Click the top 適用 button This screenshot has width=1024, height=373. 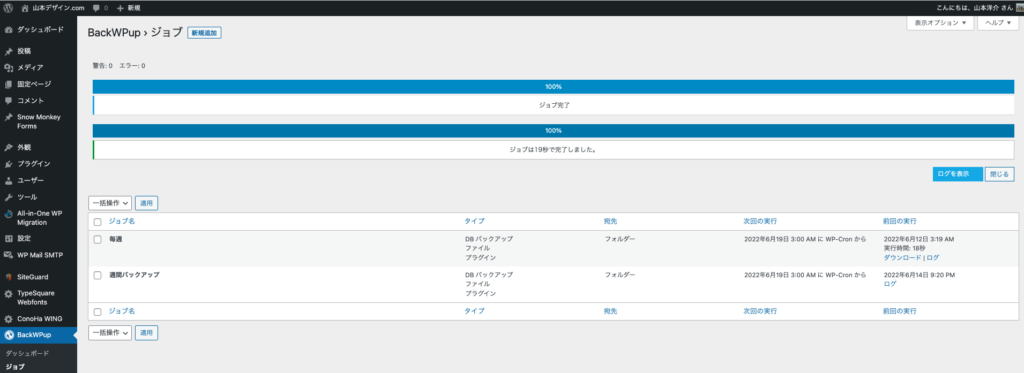[146, 203]
